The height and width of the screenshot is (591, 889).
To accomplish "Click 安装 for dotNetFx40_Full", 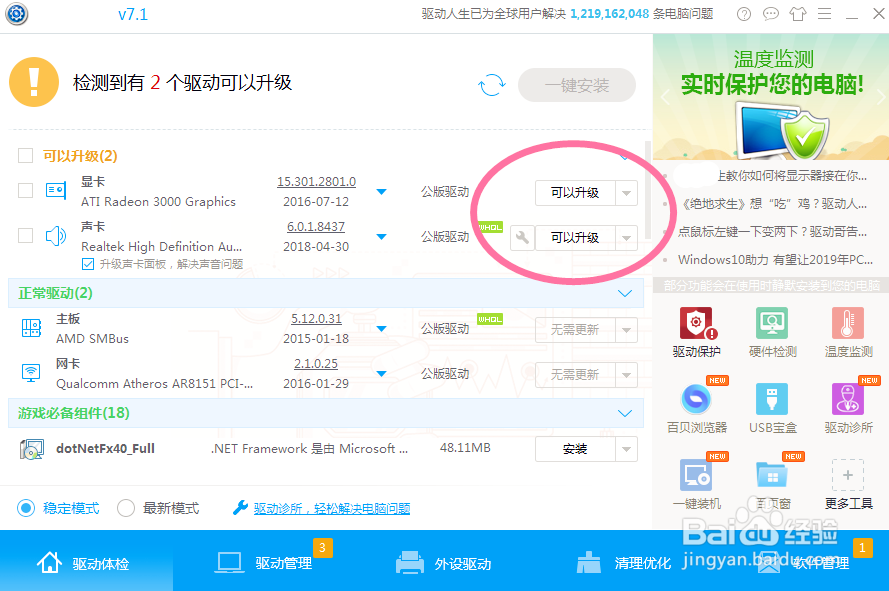I will pyautogui.click(x=575, y=449).
